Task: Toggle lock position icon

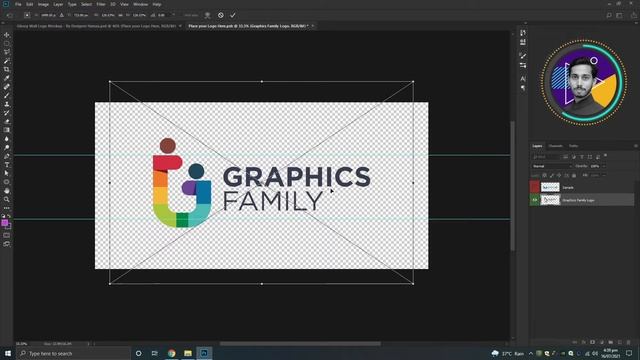Action: [559, 175]
